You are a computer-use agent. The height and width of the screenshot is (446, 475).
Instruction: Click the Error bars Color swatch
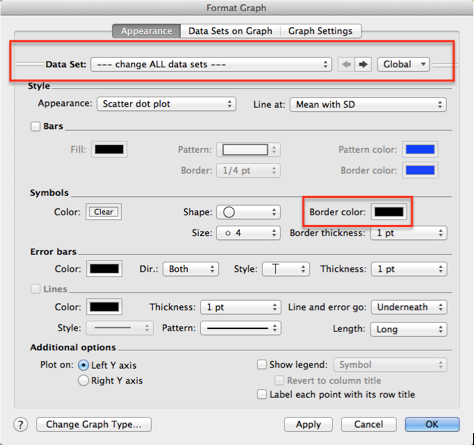pyautogui.click(x=104, y=269)
